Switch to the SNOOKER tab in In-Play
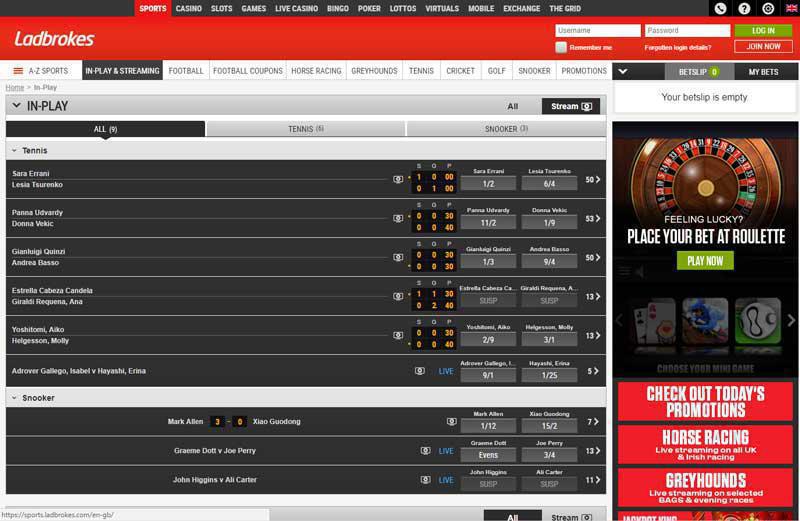 click(x=506, y=129)
